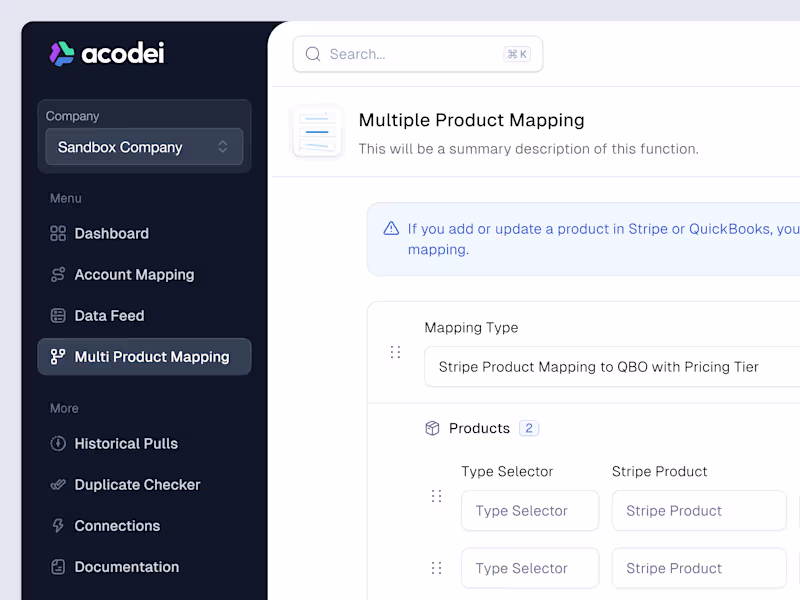Expand the Mapping Type dropdown
The image size is (800, 600).
click(x=612, y=367)
